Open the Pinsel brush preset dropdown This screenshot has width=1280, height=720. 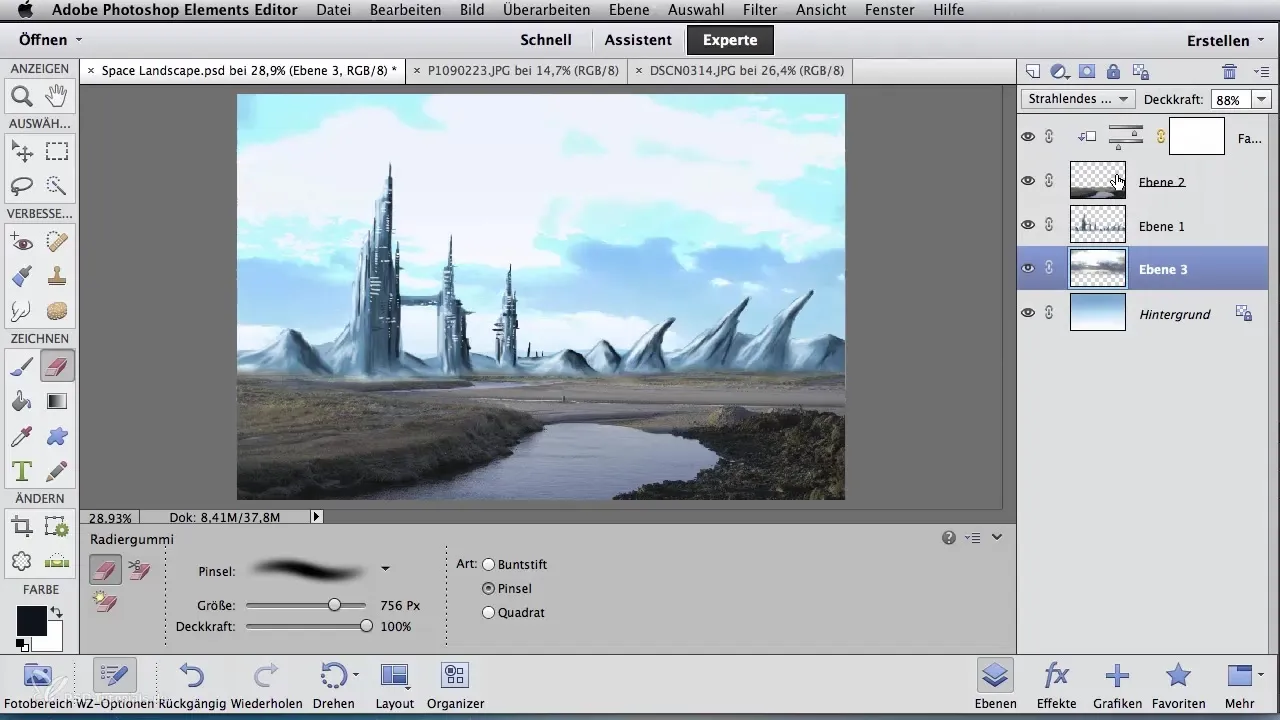pyautogui.click(x=385, y=570)
